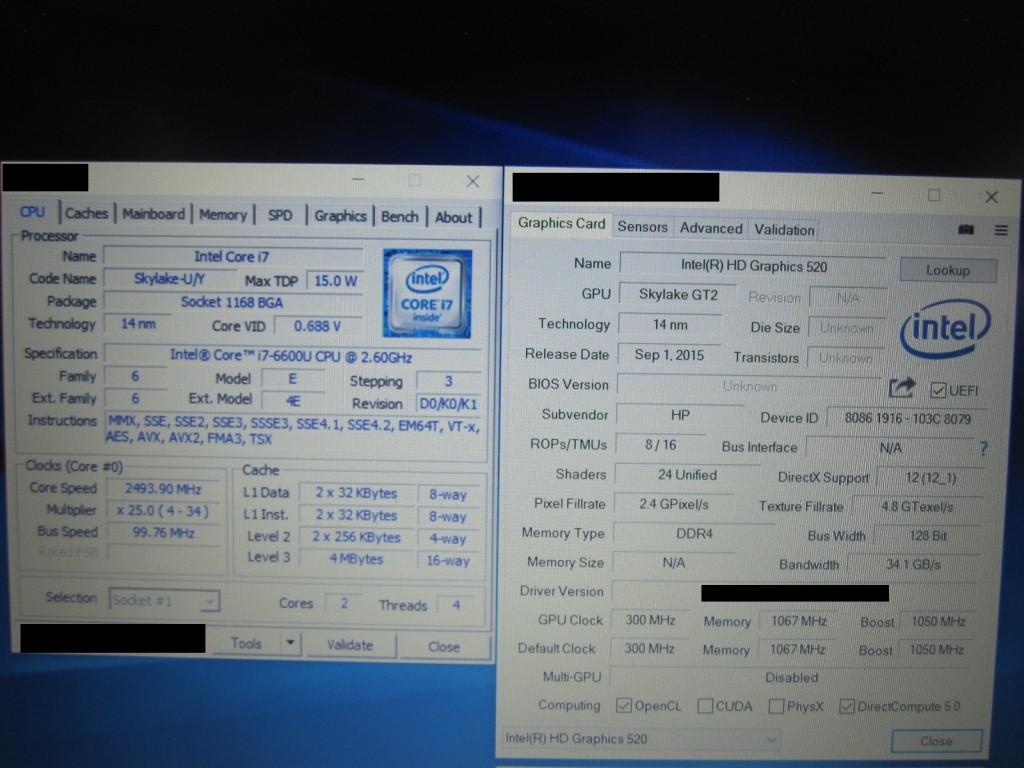The height and width of the screenshot is (768, 1024).
Task: Click the "2493.90 MHz" core speed value
Action: [x=163, y=489]
